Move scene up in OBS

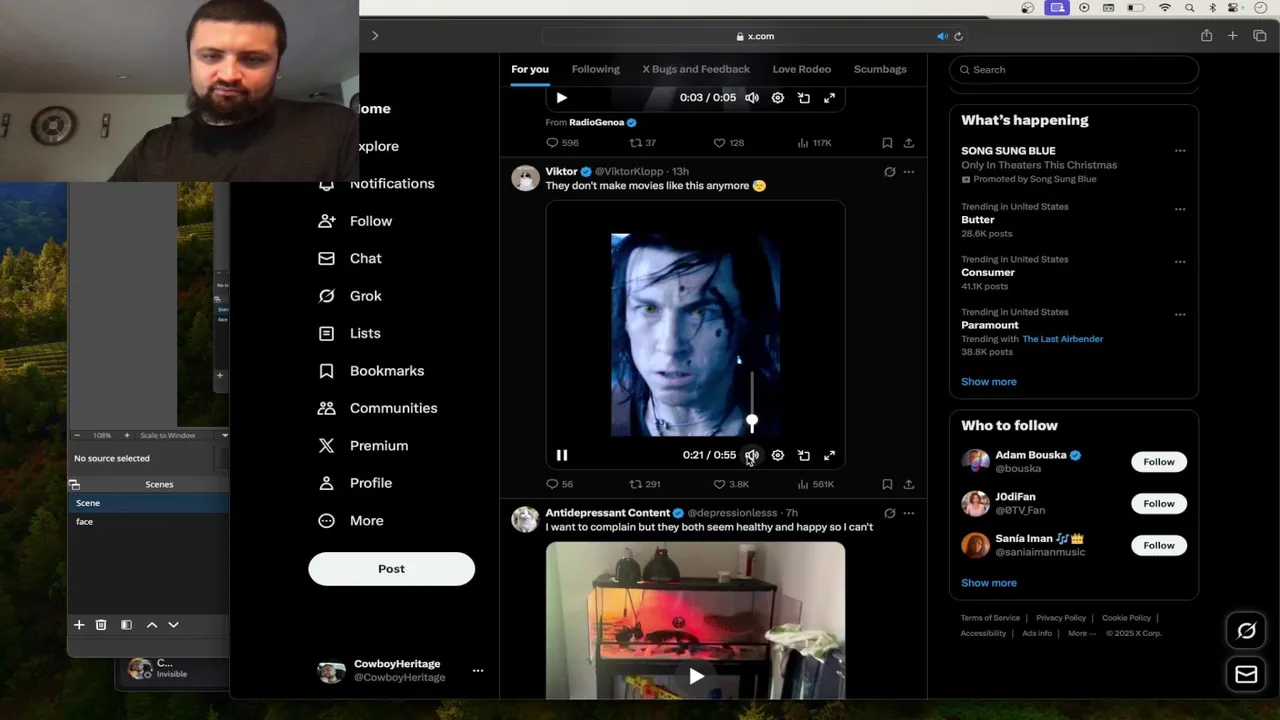(x=152, y=625)
